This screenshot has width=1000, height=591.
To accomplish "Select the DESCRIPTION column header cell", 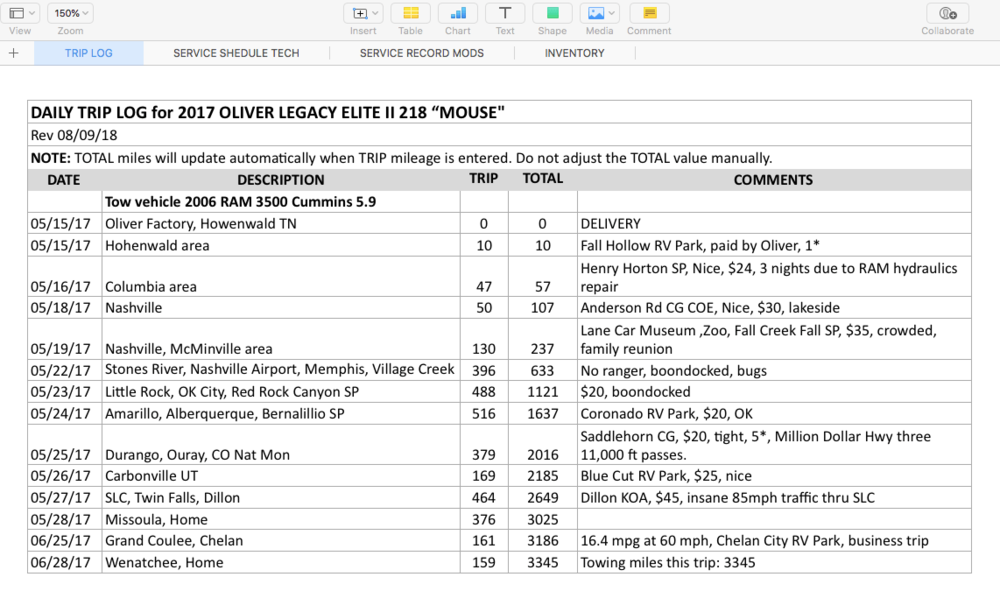I will (280, 180).
